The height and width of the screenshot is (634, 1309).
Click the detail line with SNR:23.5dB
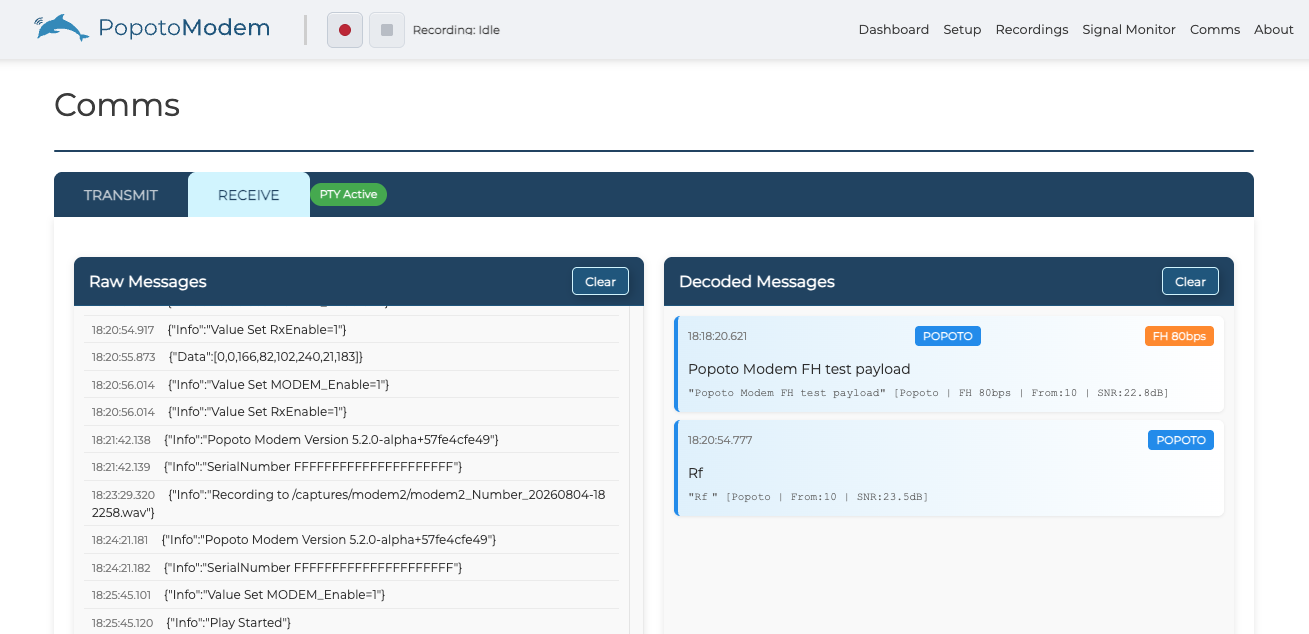[x=808, y=497]
